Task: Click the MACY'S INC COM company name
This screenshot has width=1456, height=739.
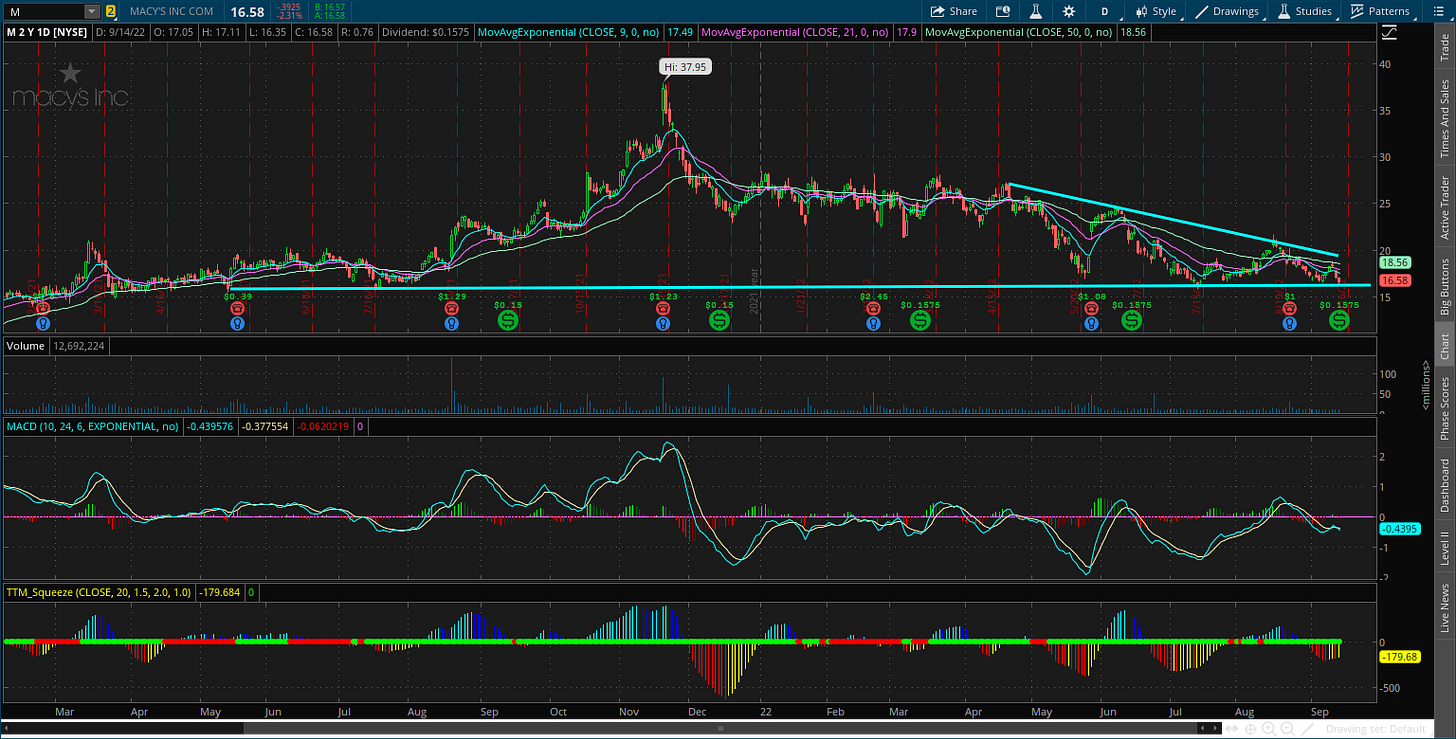Action: click(x=171, y=11)
